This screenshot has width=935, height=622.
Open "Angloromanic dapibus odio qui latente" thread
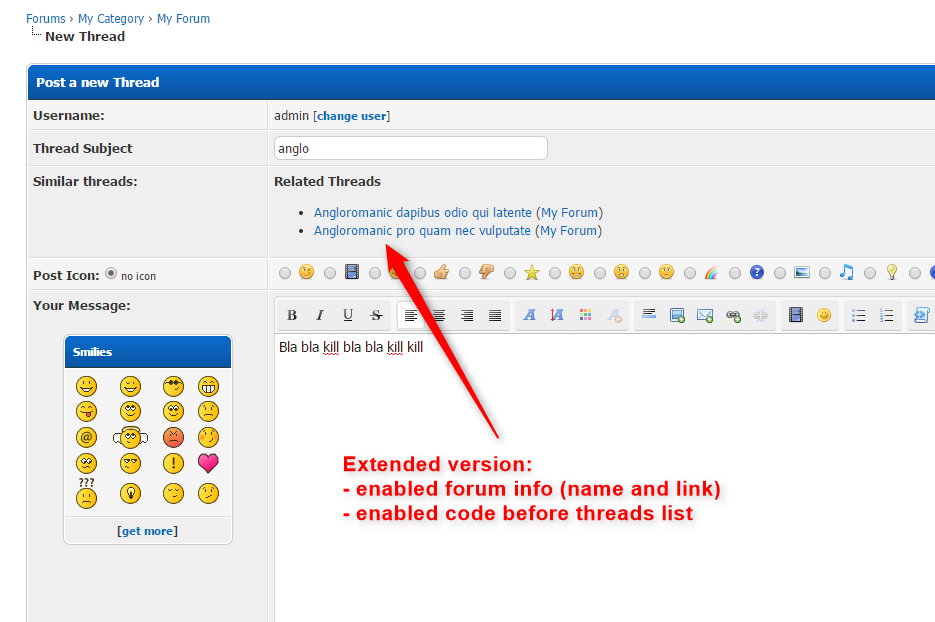[x=423, y=212]
